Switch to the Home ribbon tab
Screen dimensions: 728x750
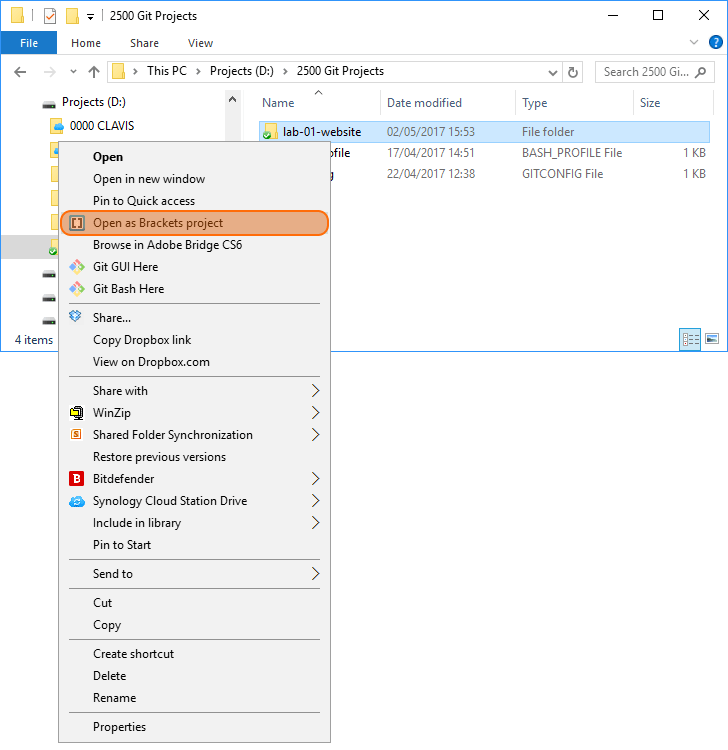86,43
